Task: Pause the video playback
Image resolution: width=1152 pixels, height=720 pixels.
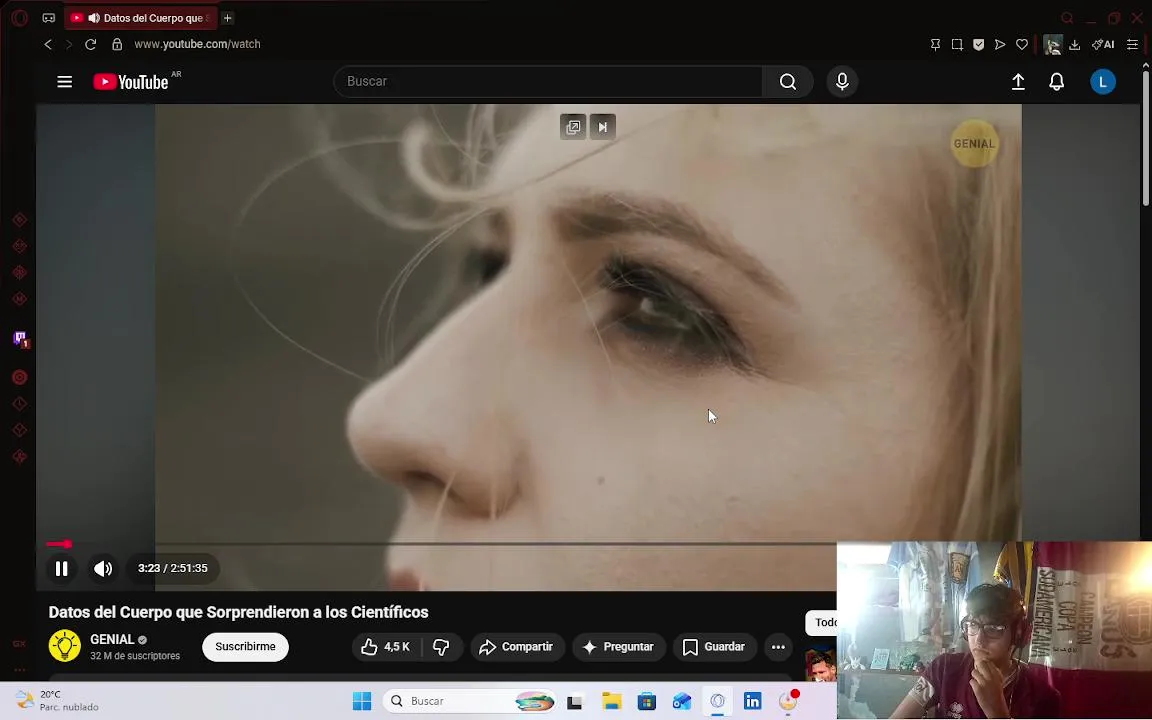Action: click(62, 568)
